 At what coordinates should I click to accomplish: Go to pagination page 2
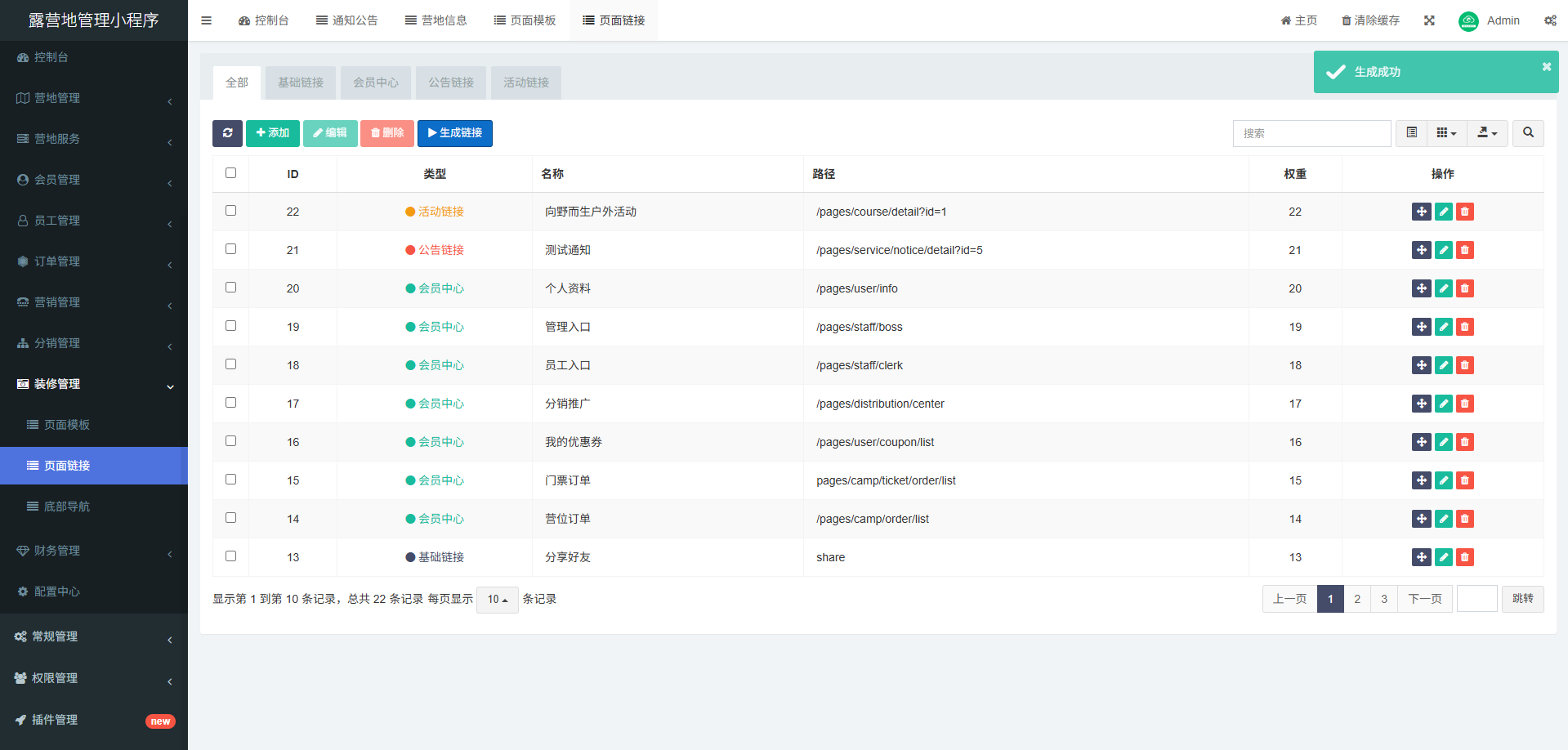(1357, 599)
